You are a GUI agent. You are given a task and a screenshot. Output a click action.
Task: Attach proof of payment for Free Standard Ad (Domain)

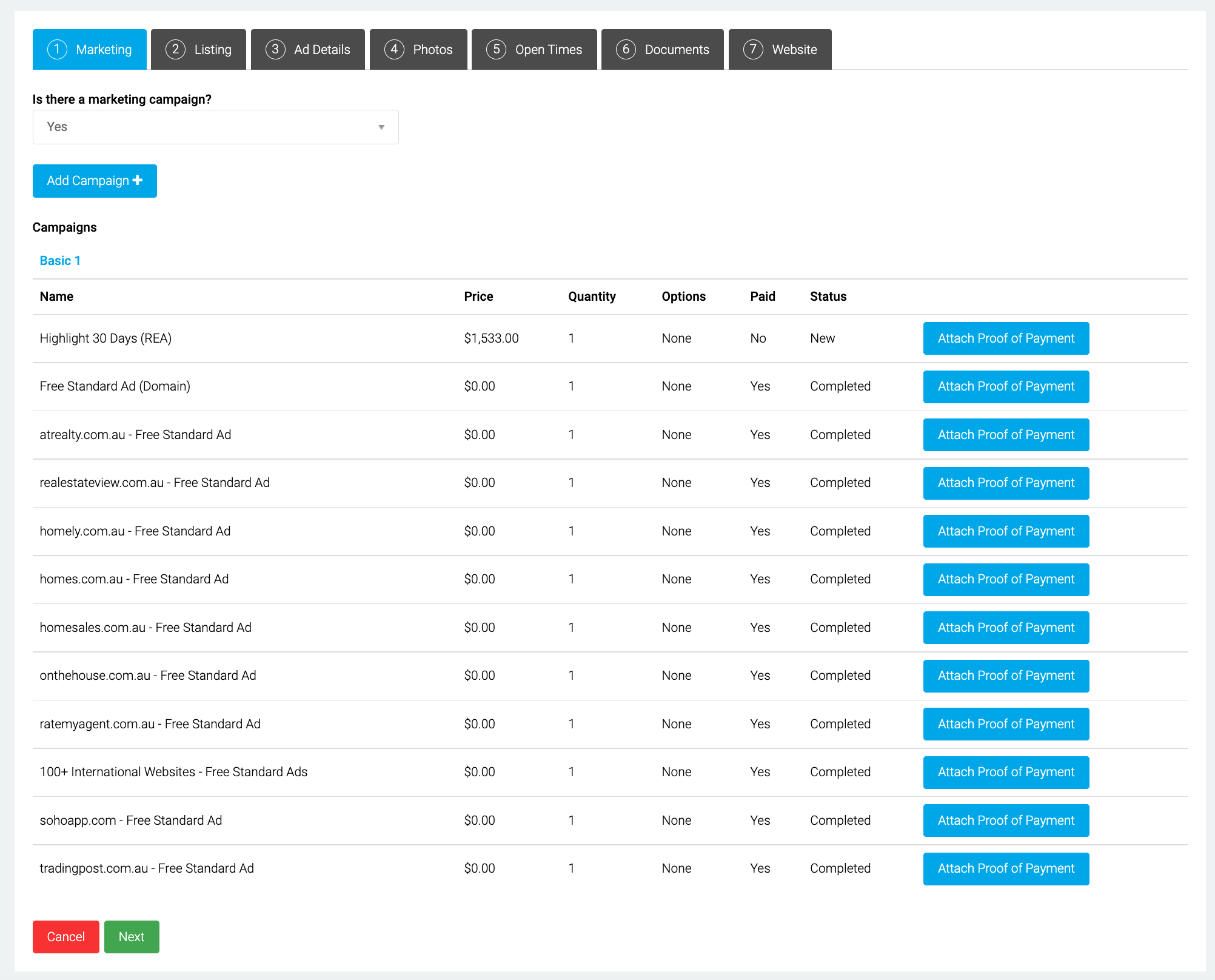[x=1006, y=386]
